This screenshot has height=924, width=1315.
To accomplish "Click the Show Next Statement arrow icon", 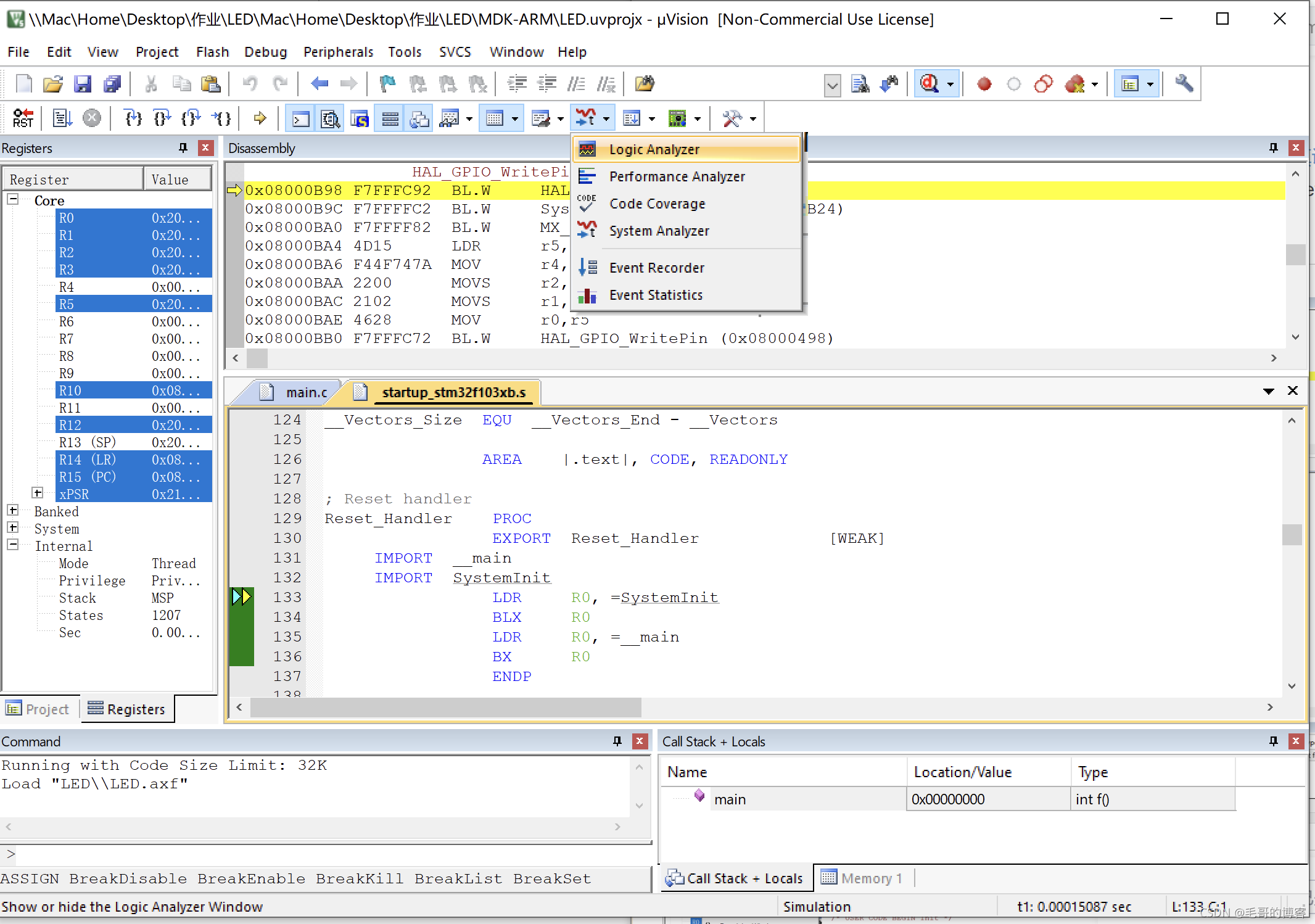I will coord(260,118).
